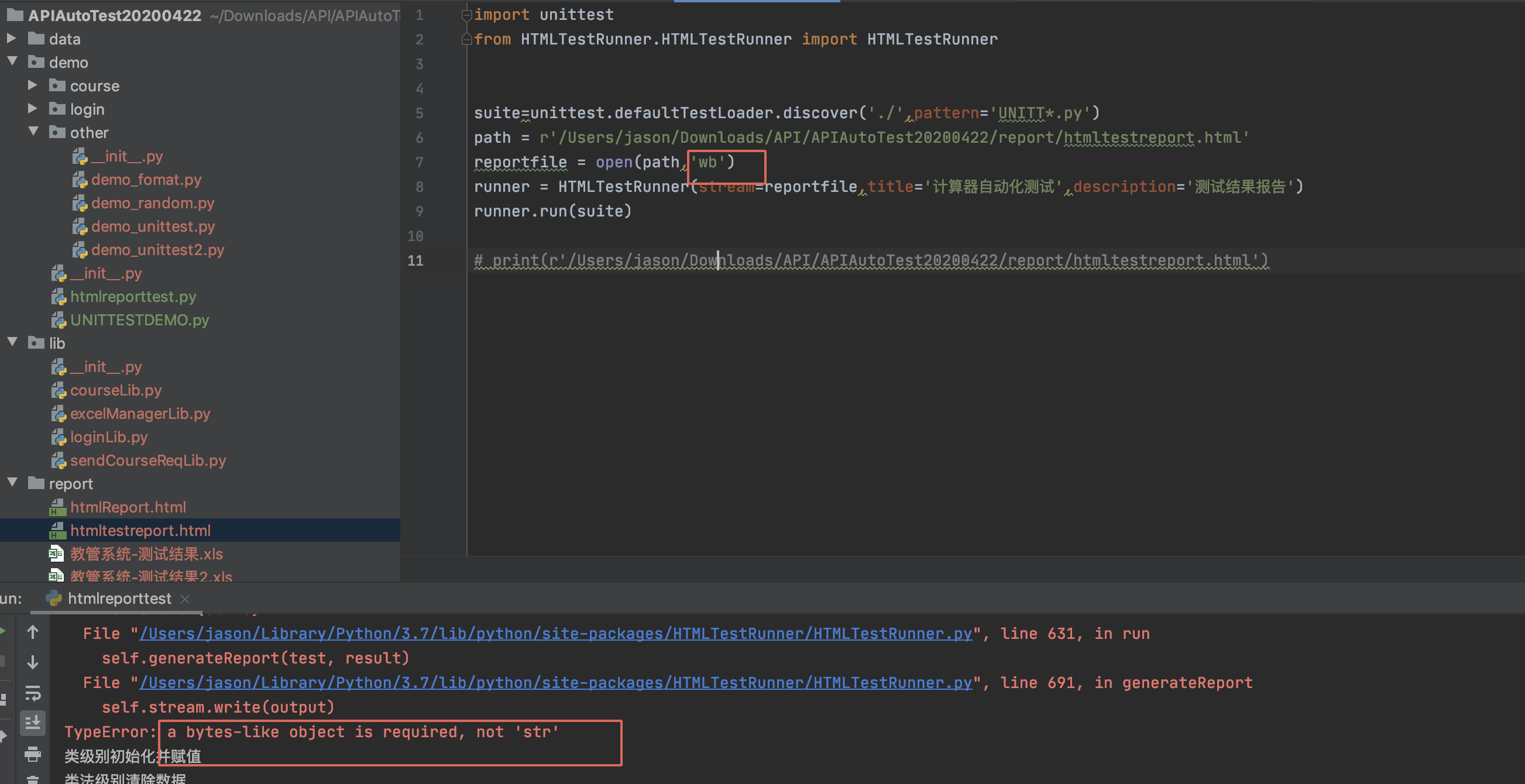This screenshot has width=1525, height=784.
Task: Toggle scroll-to-end in the Run console
Action: point(33,723)
